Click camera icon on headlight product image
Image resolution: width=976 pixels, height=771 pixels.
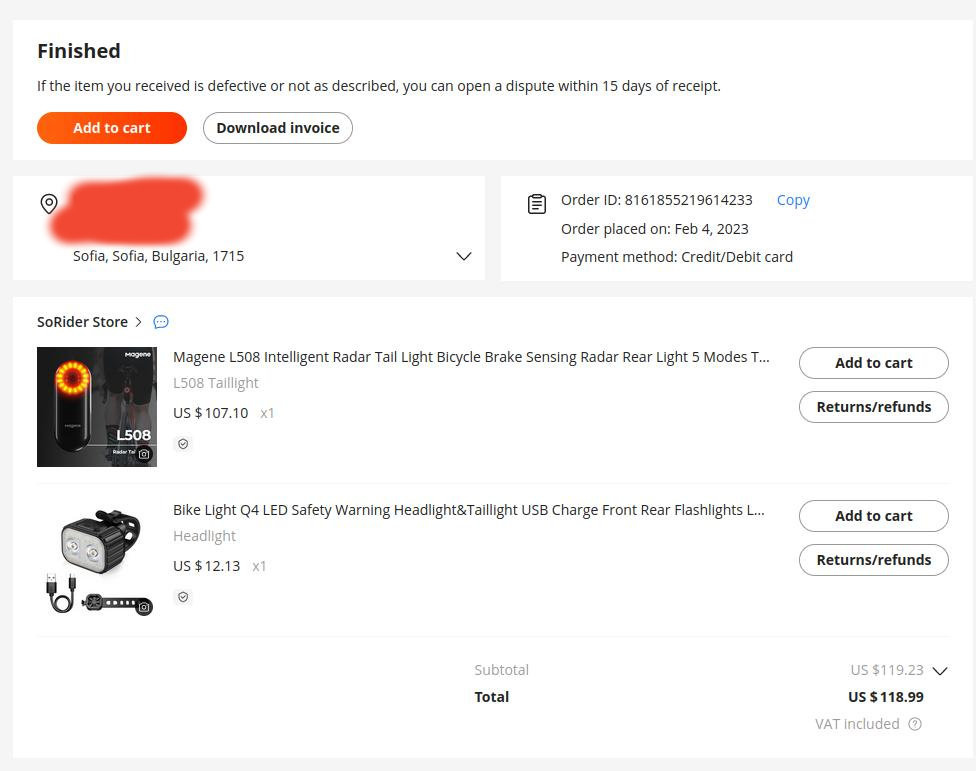click(144, 607)
